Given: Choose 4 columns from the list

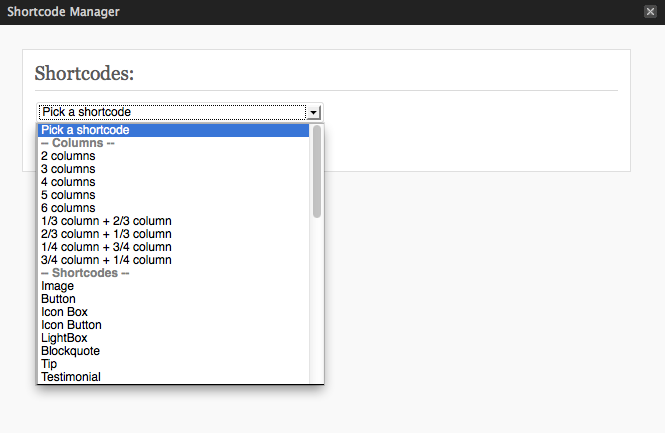Looking at the screenshot, I should tap(173, 182).
